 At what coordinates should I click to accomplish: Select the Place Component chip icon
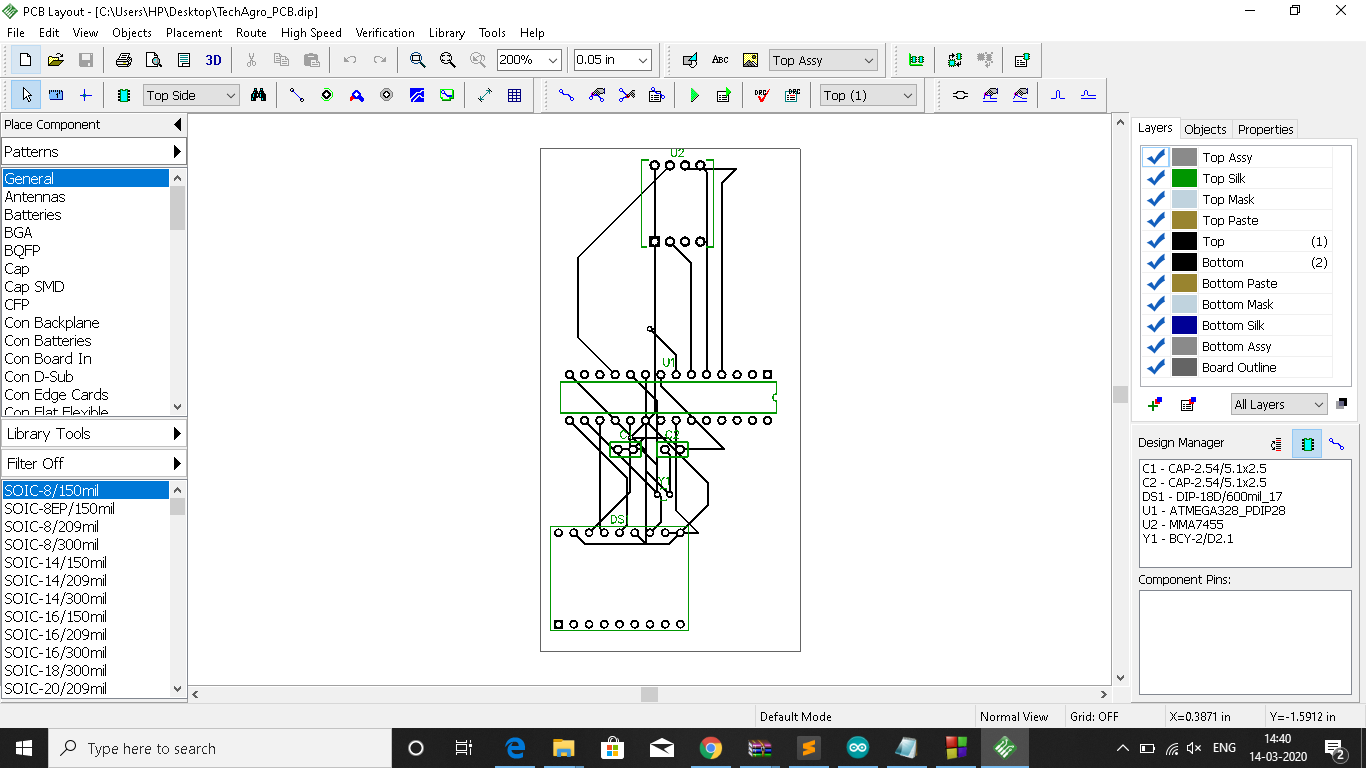[124, 96]
